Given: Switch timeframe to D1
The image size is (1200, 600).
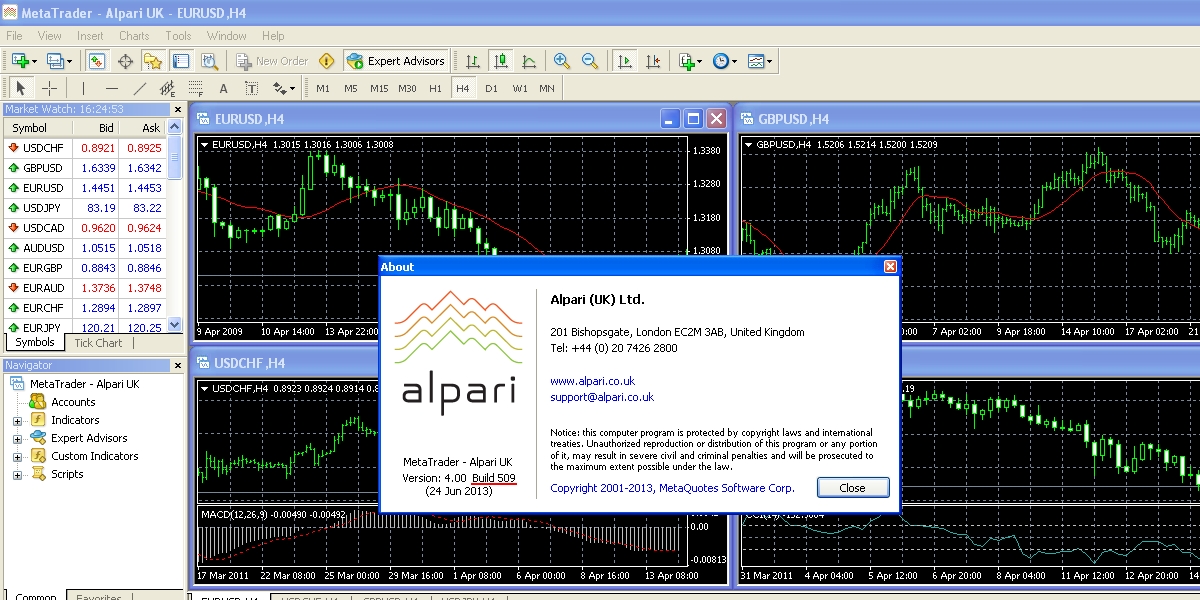Looking at the screenshot, I should [x=491, y=88].
